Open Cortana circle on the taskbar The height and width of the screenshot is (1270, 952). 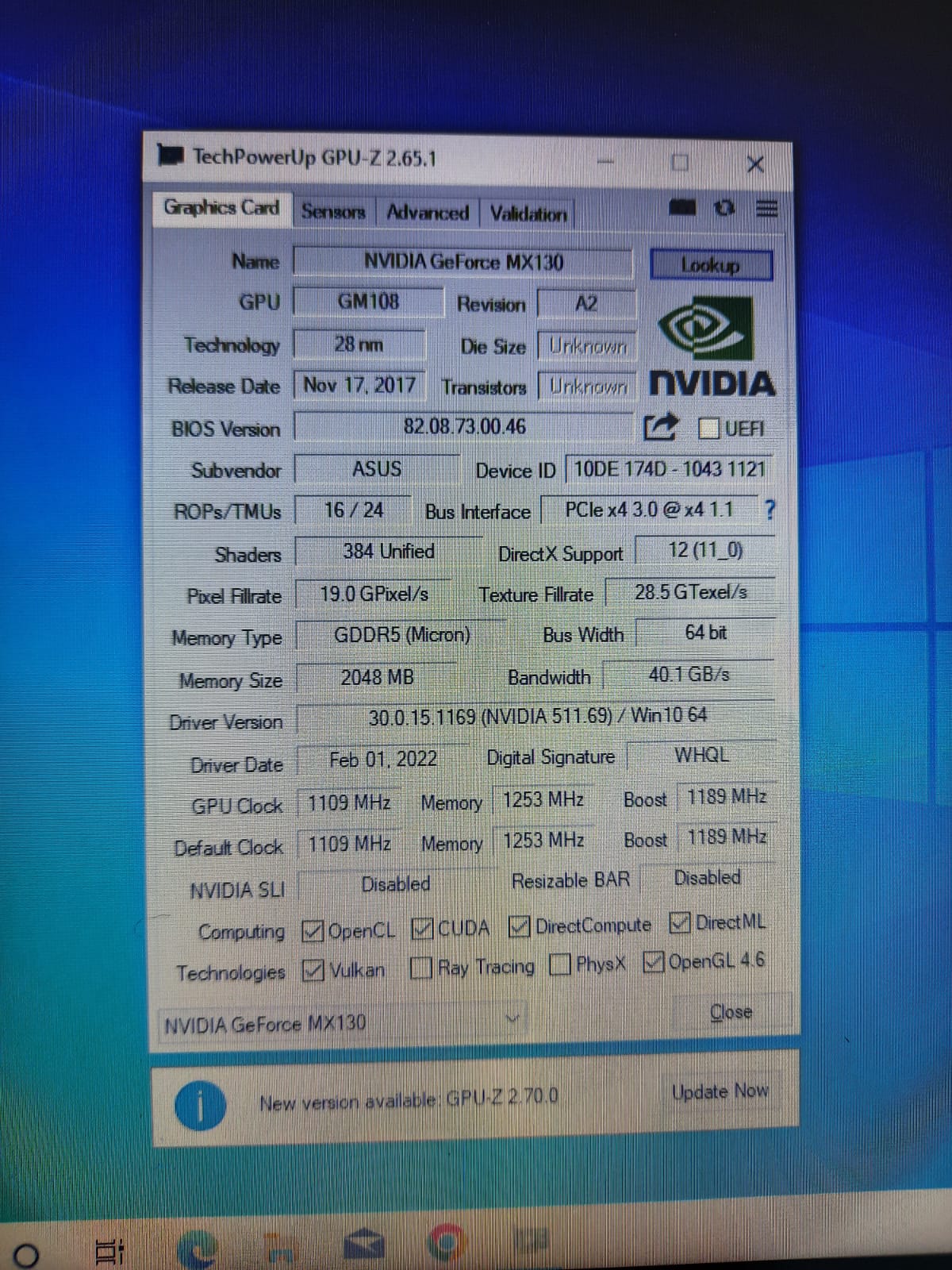tap(26, 1255)
